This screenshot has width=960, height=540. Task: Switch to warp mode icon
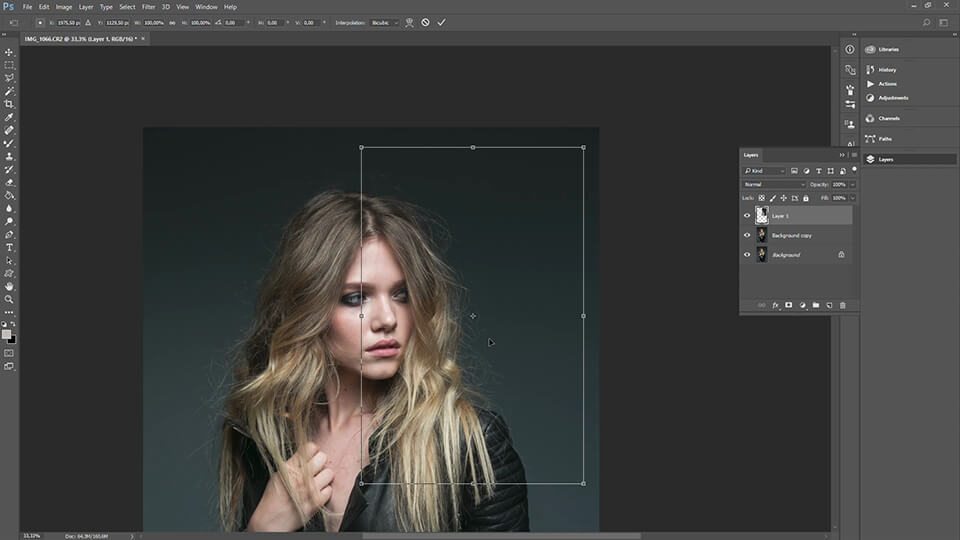[409, 23]
